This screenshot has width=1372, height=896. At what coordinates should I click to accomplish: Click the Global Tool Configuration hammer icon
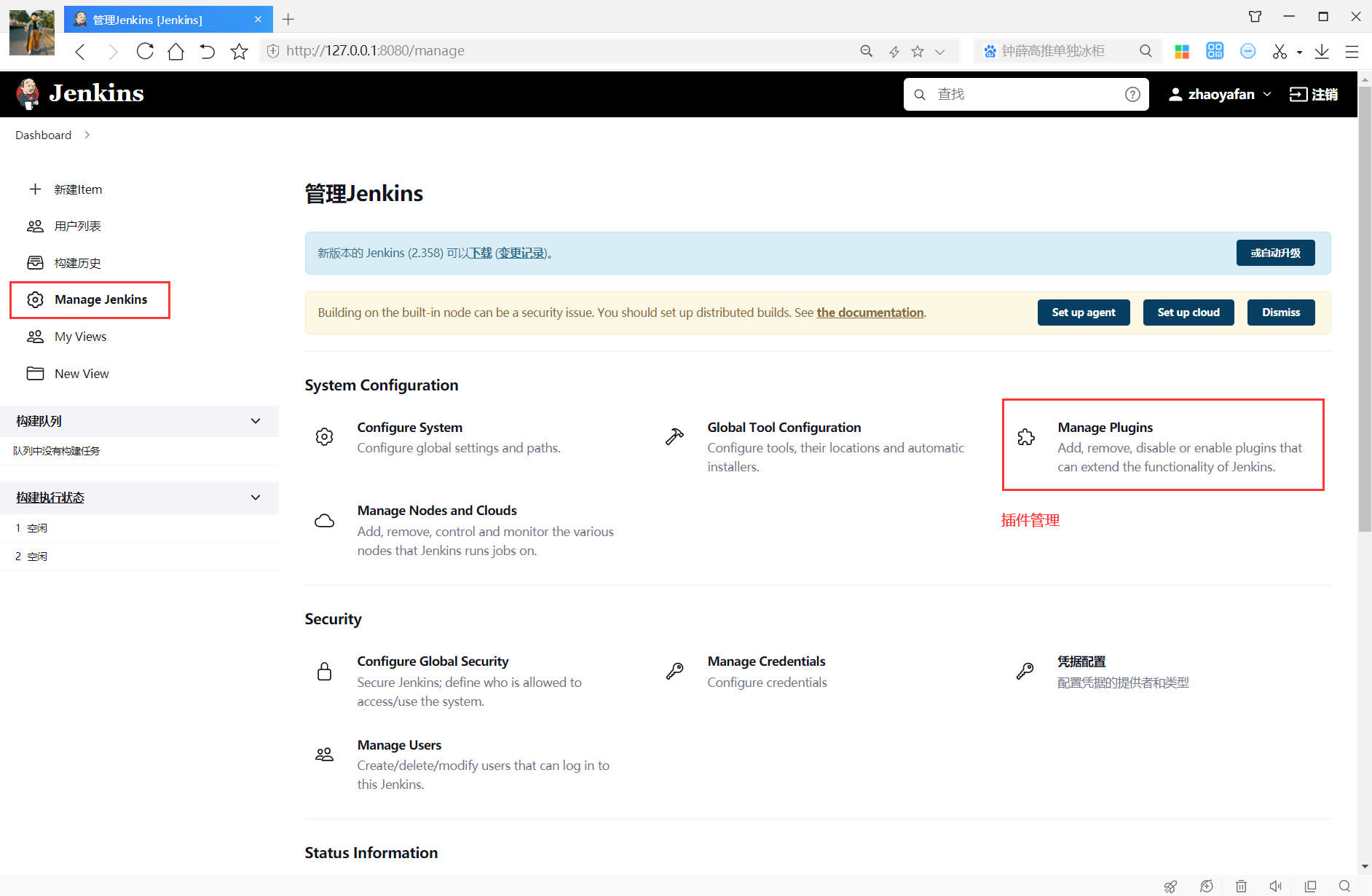675,436
